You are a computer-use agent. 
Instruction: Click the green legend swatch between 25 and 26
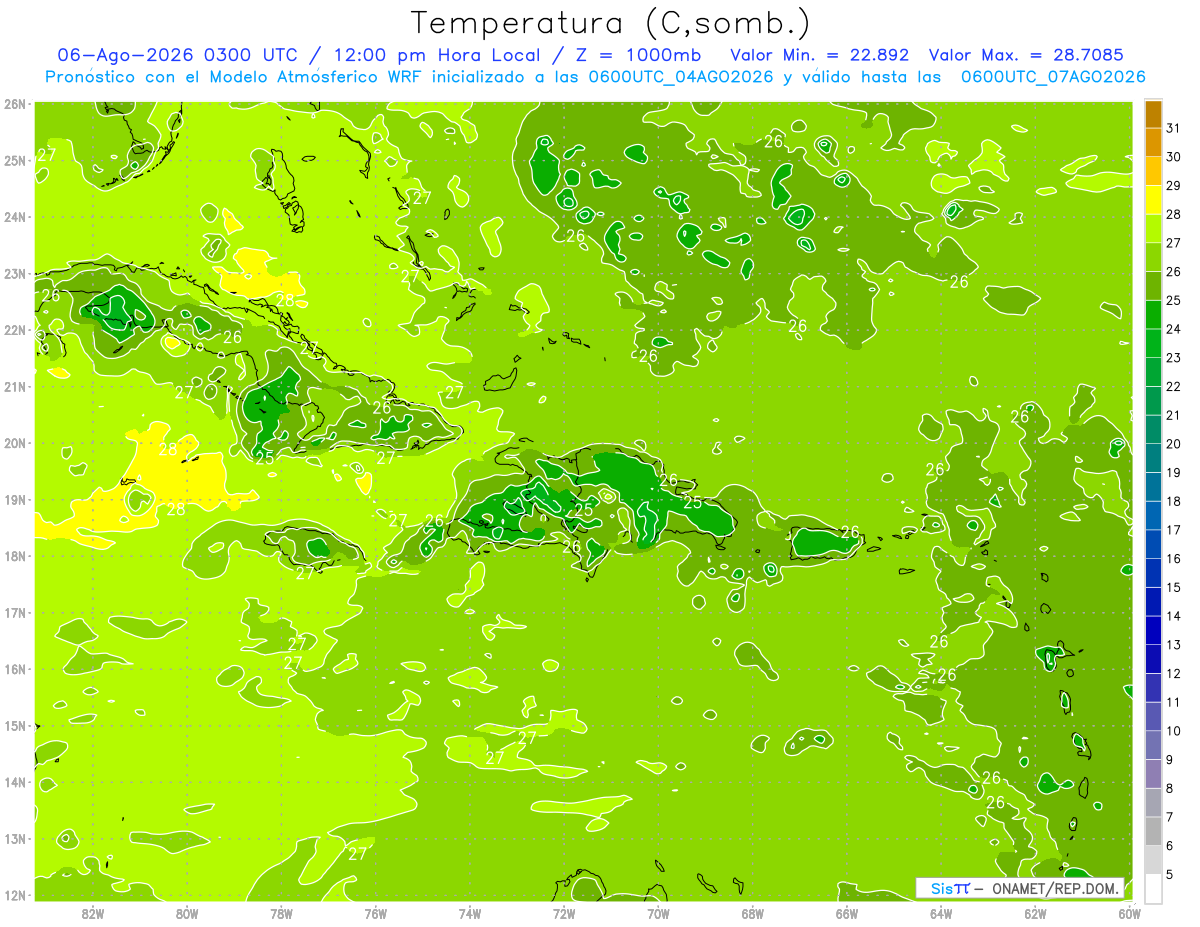1153,286
